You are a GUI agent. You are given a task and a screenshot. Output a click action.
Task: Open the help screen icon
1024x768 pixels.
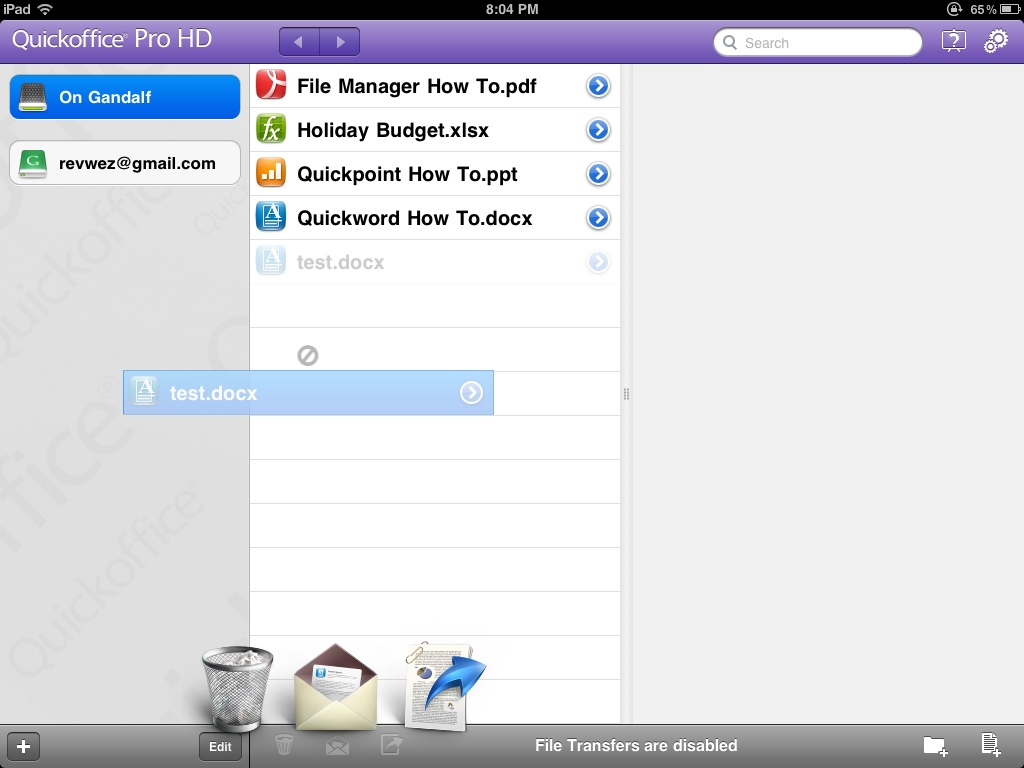pyautogui.click(x=954, y=41)
